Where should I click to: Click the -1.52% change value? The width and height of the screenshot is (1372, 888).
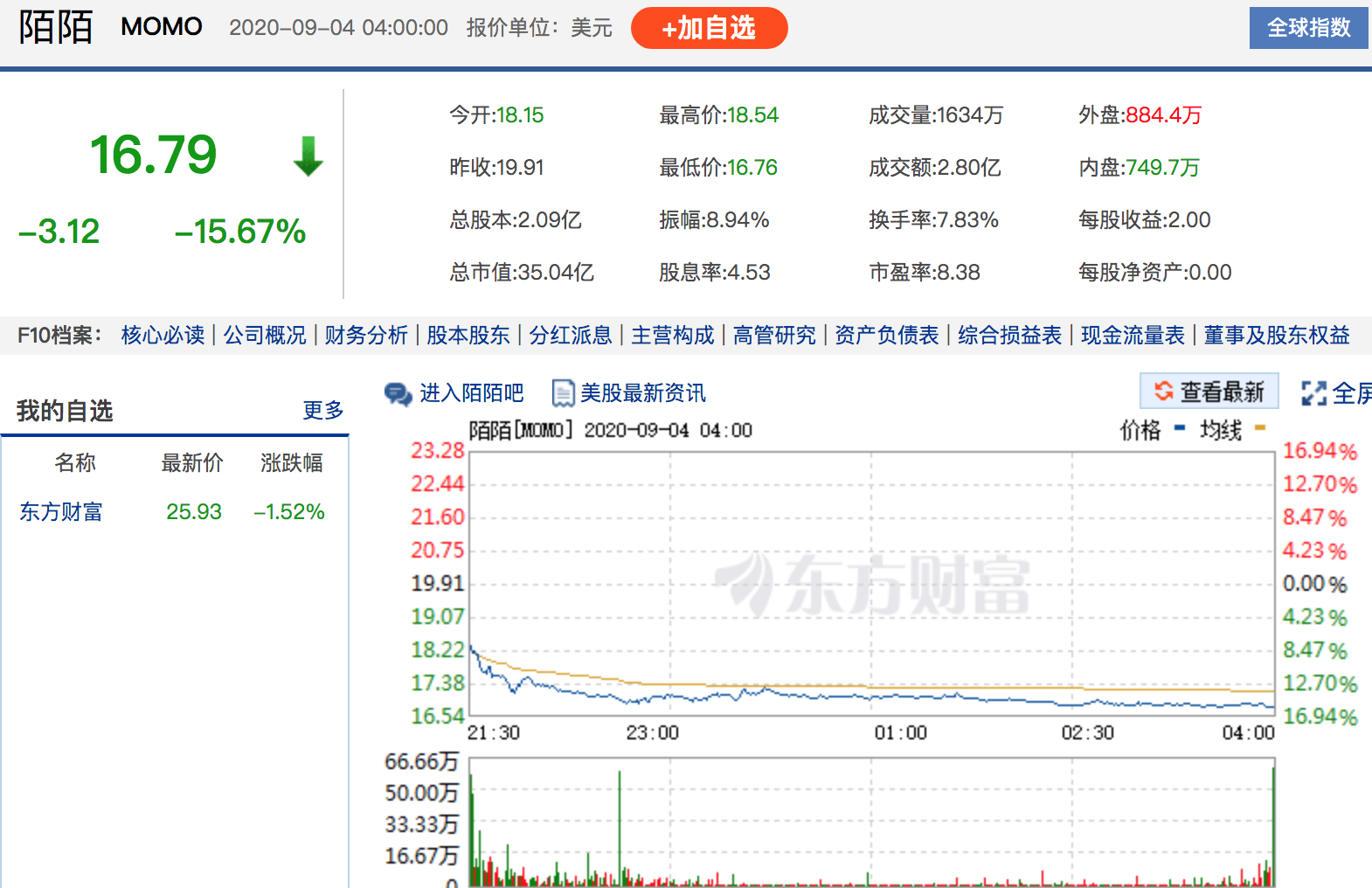point(289,512)
